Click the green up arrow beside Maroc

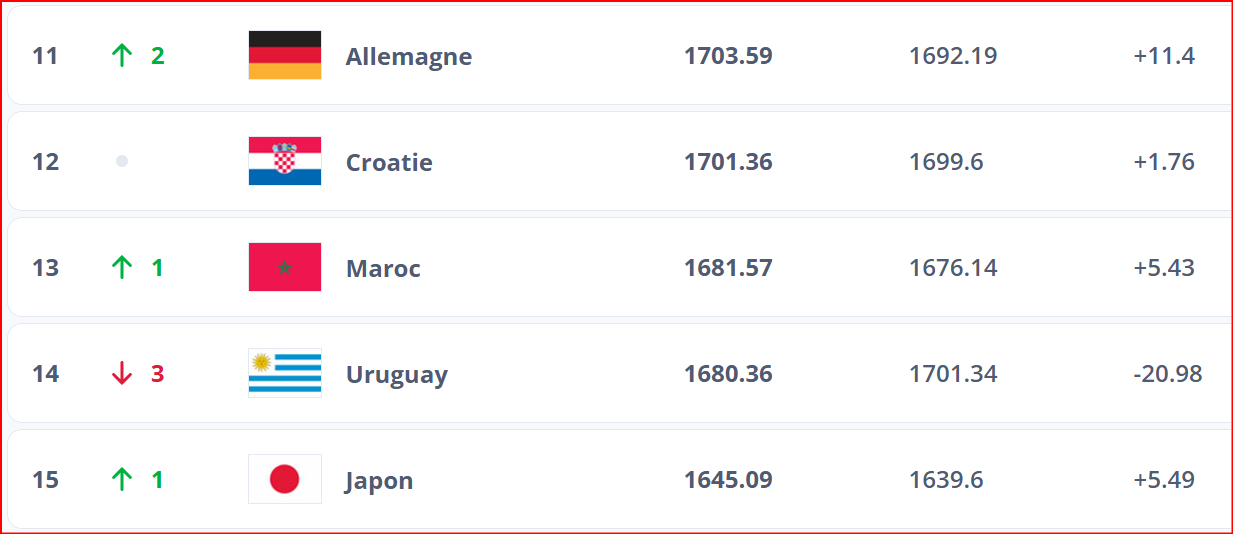coord(122,267)
